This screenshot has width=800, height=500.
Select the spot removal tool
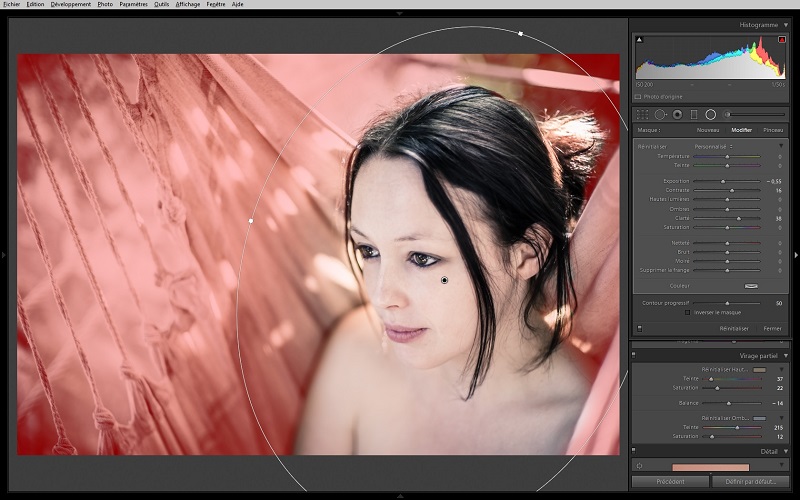pyautogui.click(x=660, y=115)
